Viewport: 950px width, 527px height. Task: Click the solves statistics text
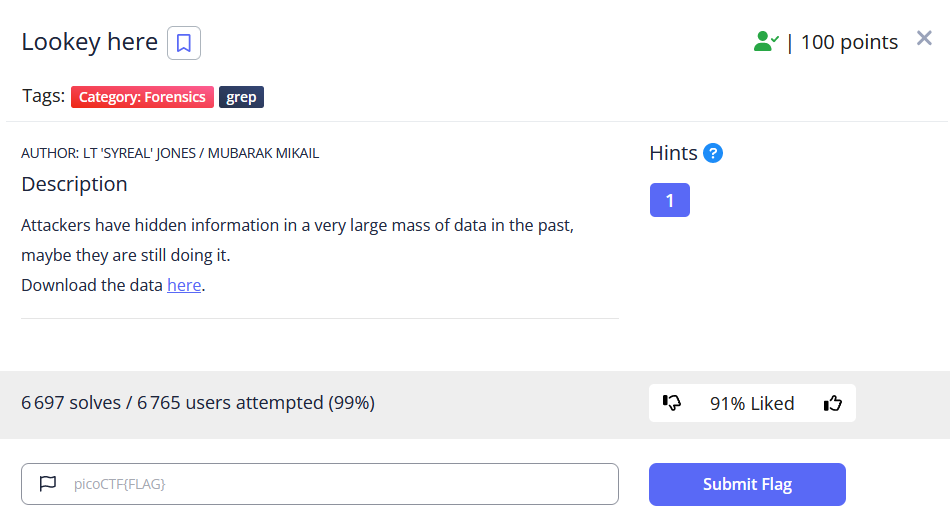tap(198, 403)
